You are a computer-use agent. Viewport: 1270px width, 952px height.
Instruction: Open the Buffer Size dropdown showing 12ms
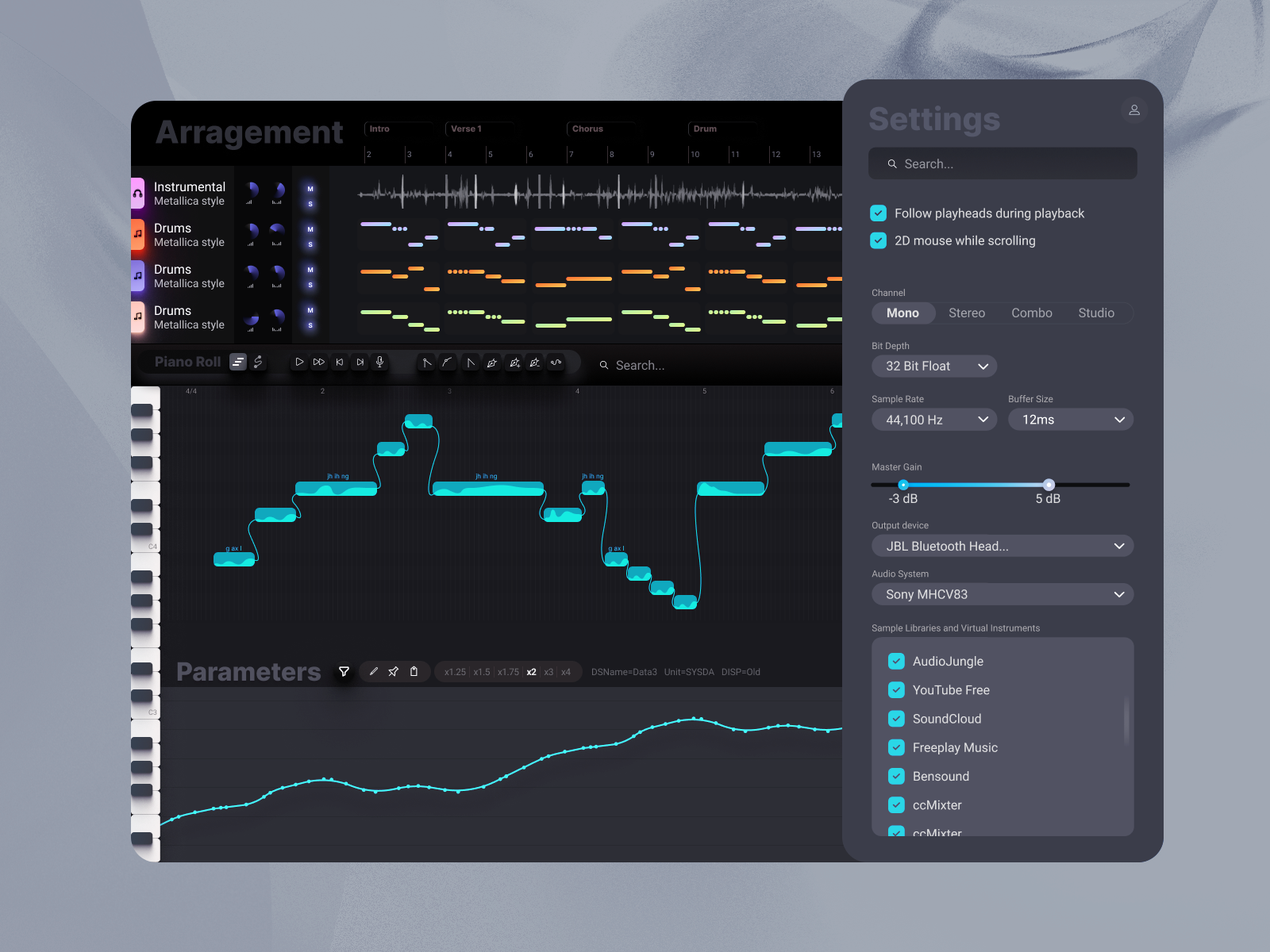1071,420
